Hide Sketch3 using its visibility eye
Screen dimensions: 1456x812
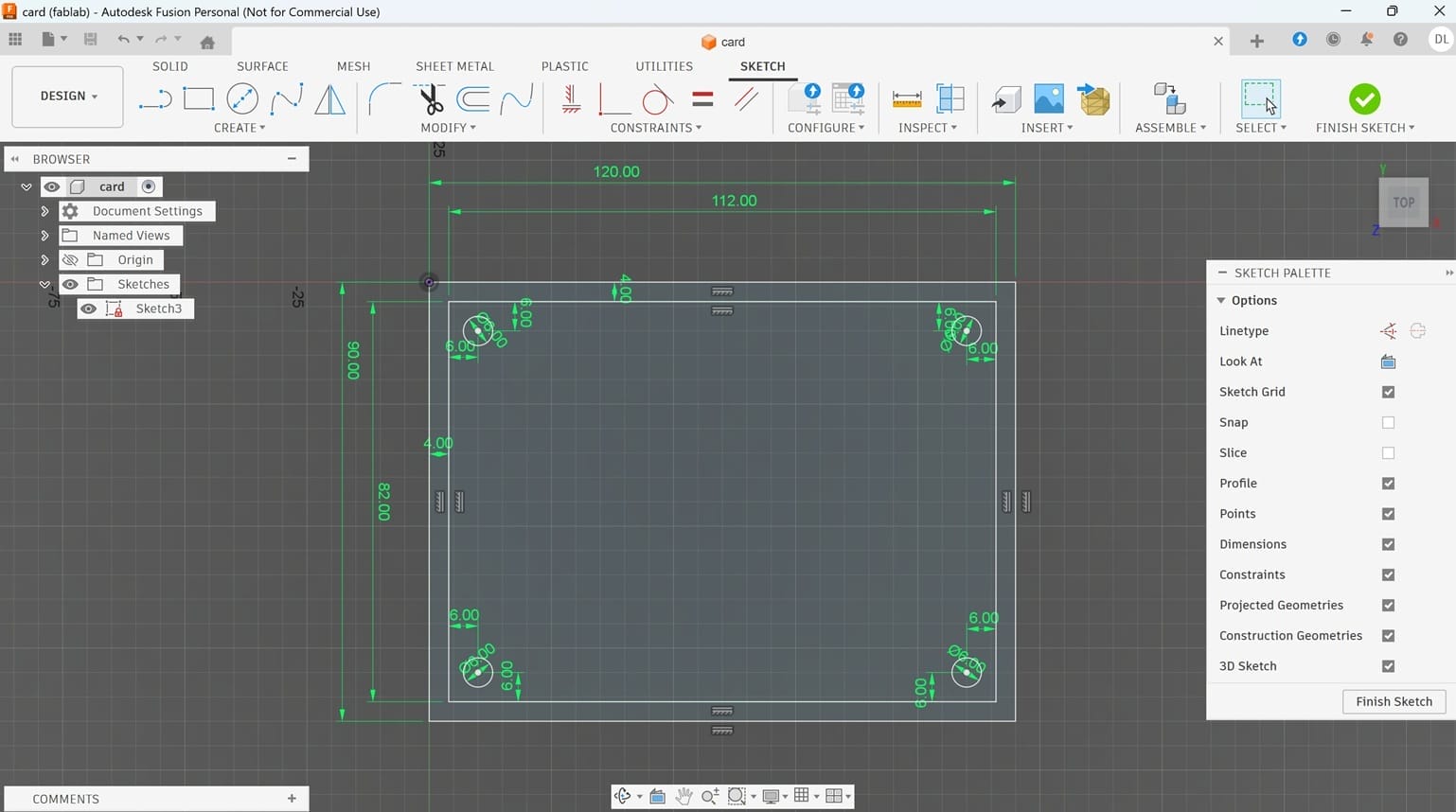coord(88,309)
